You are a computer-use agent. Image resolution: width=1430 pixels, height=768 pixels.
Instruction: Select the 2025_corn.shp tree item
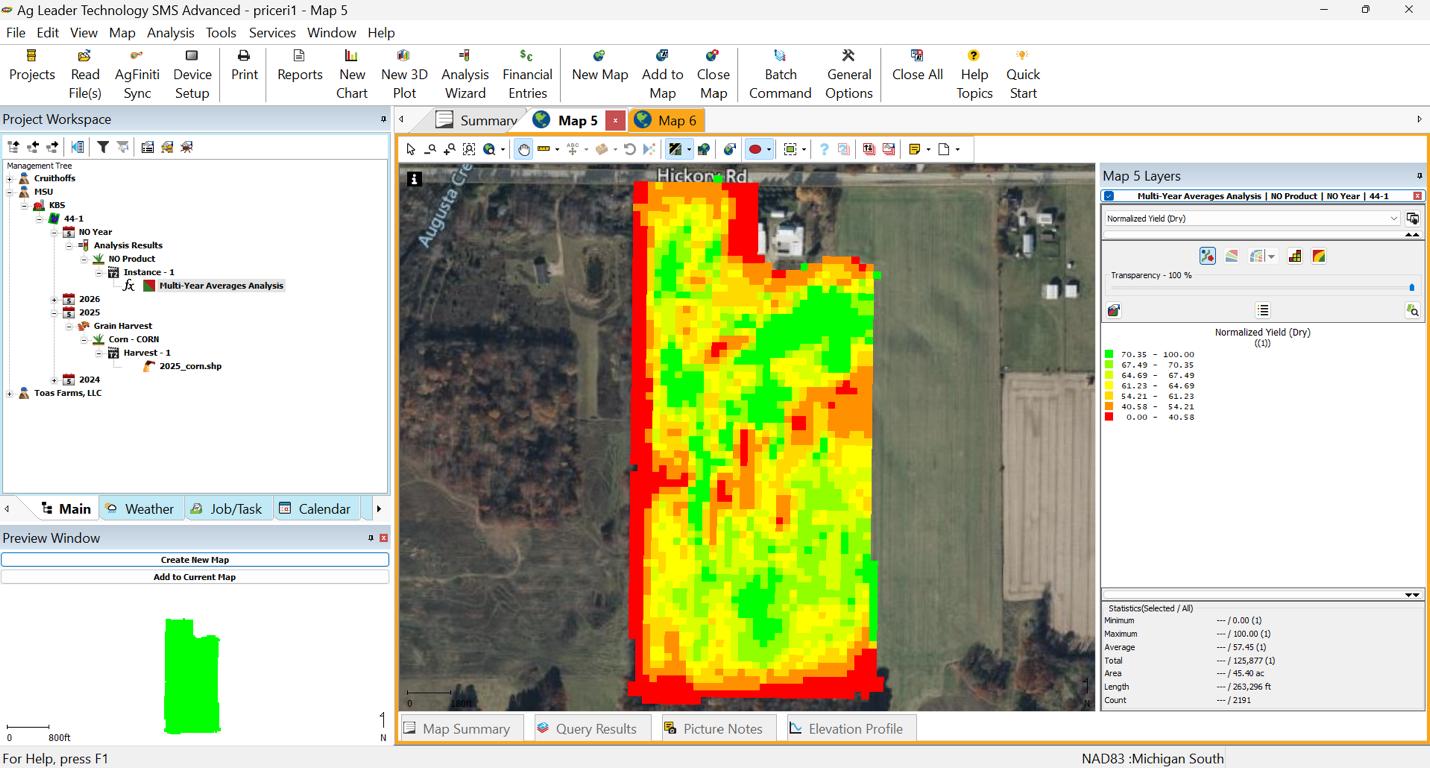pos(190,366)
